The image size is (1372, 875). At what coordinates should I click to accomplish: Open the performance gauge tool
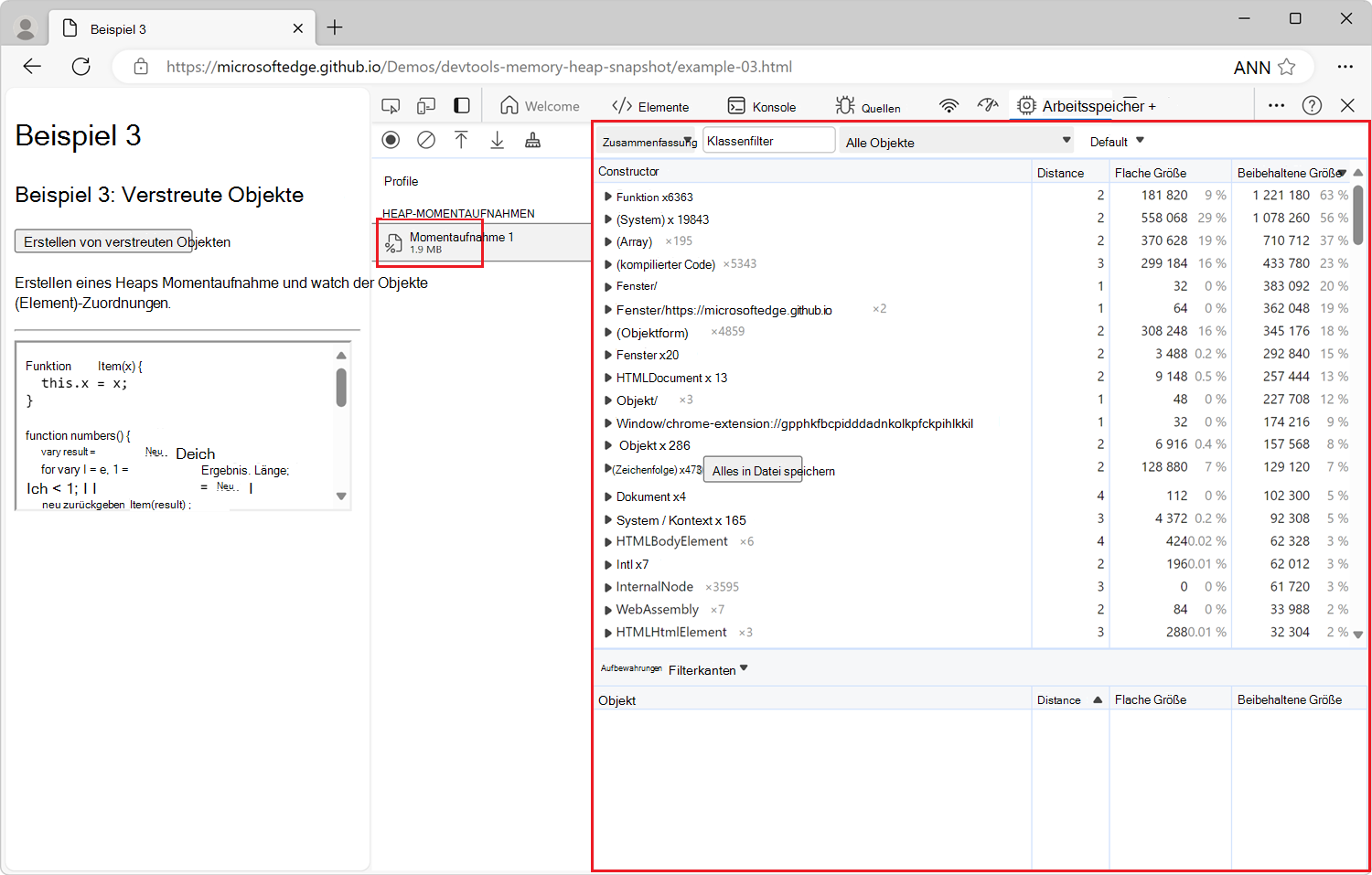[x=987, y=106]
